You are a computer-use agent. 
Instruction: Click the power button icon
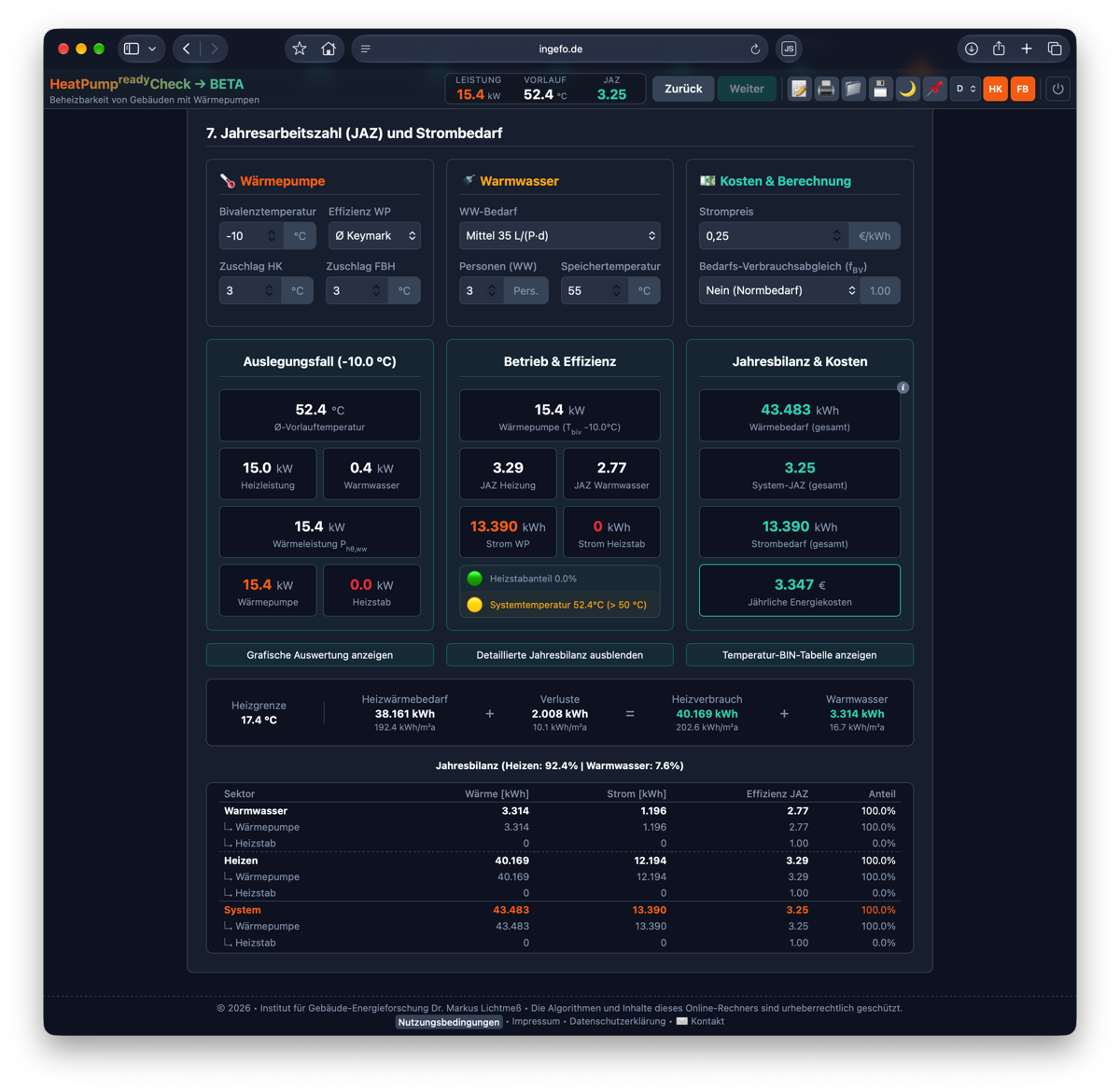click(x=1057, y=89)
